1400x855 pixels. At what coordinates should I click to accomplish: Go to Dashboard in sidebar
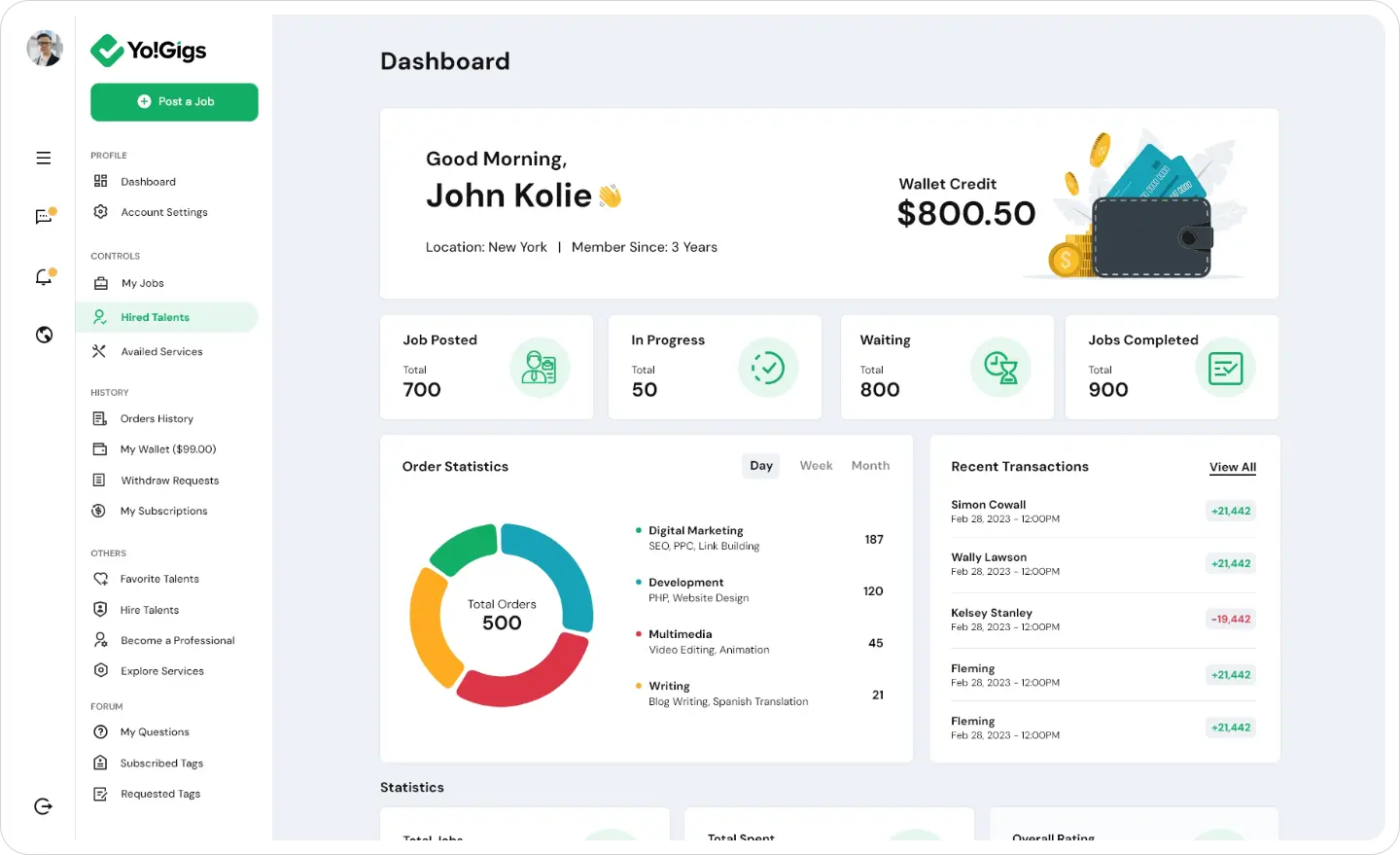(x=148, y=181)
